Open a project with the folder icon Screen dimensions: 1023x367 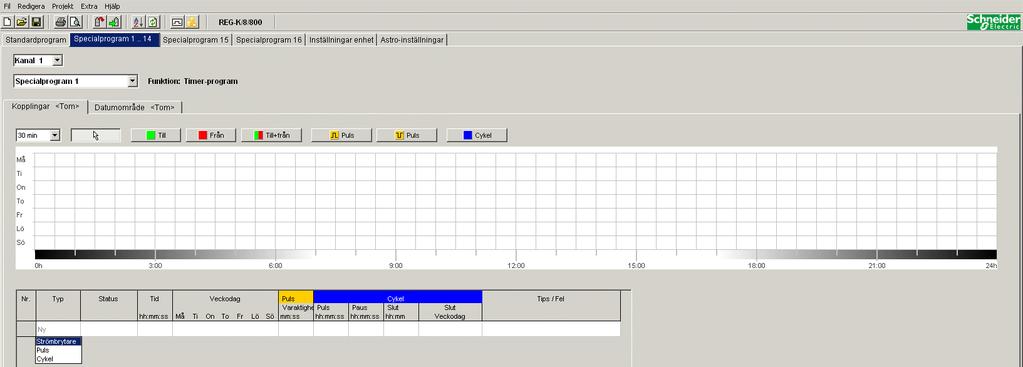pyautogui.click(x=22, y=22)
